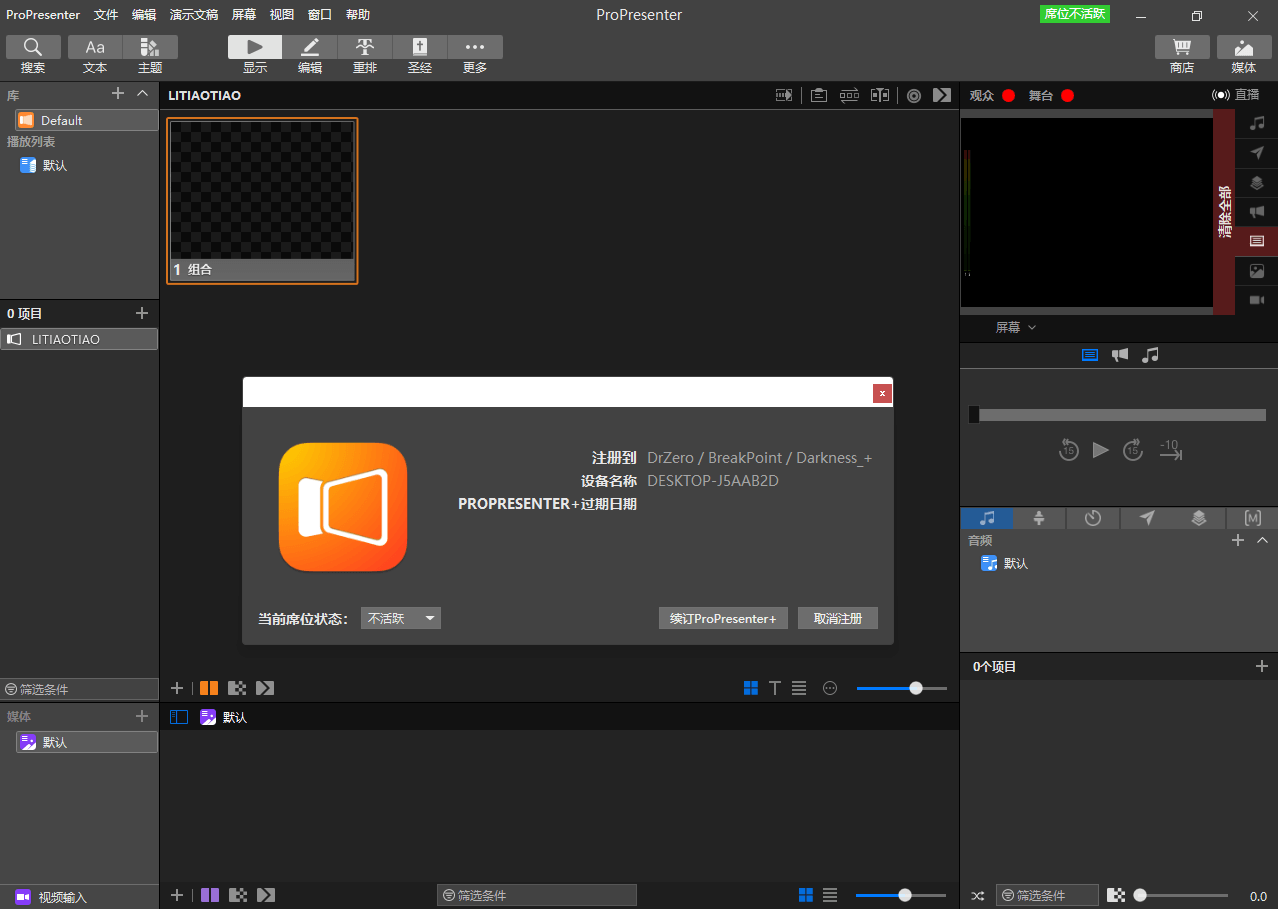Select grid view in media bin footer
The height and width of the screenshot is (909, 1278).
click(x=806, y=895)
